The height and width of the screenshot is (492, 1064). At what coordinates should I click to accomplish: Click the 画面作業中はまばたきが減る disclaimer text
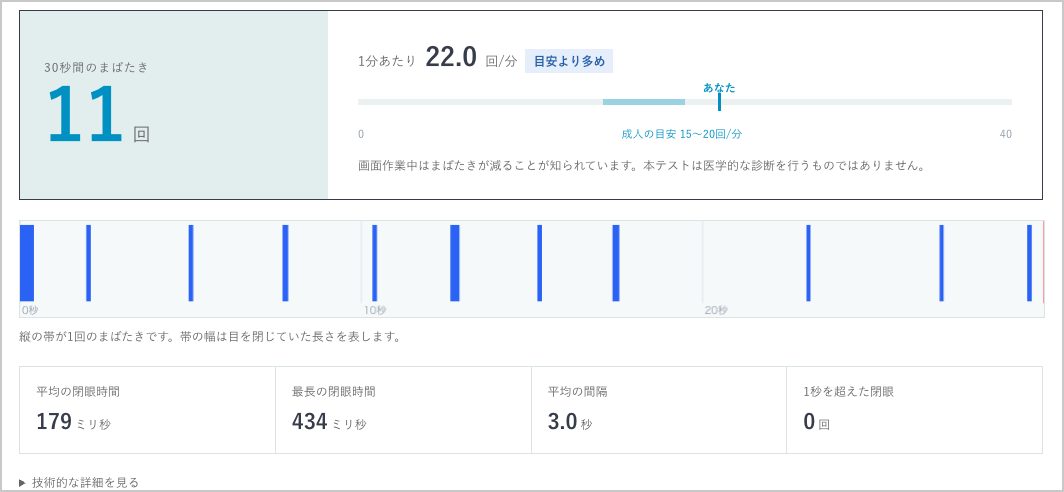point(642,166)
